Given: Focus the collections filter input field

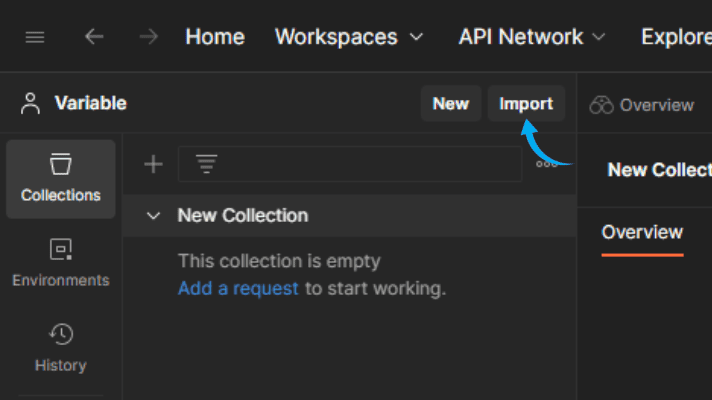Looking at the screenshot, I should click(350, 164).
